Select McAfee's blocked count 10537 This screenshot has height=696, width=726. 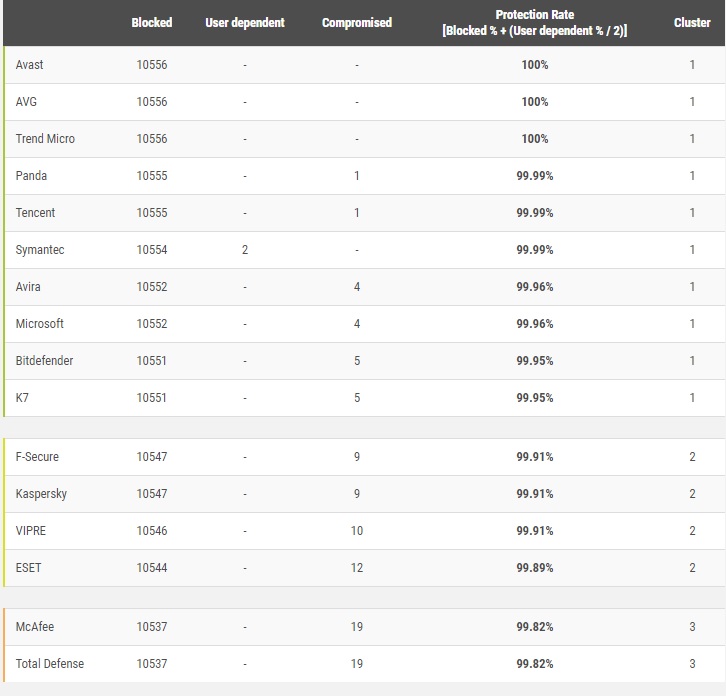[x=152, y=627]
